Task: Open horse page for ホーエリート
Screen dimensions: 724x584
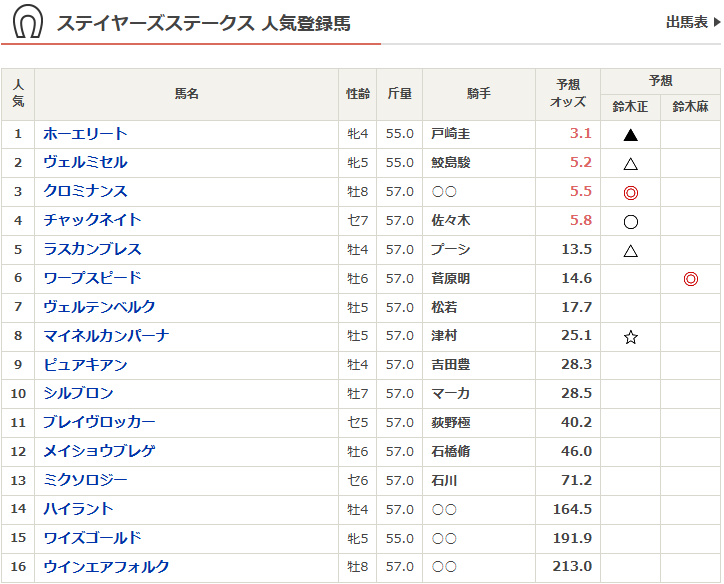Action: 85,134
